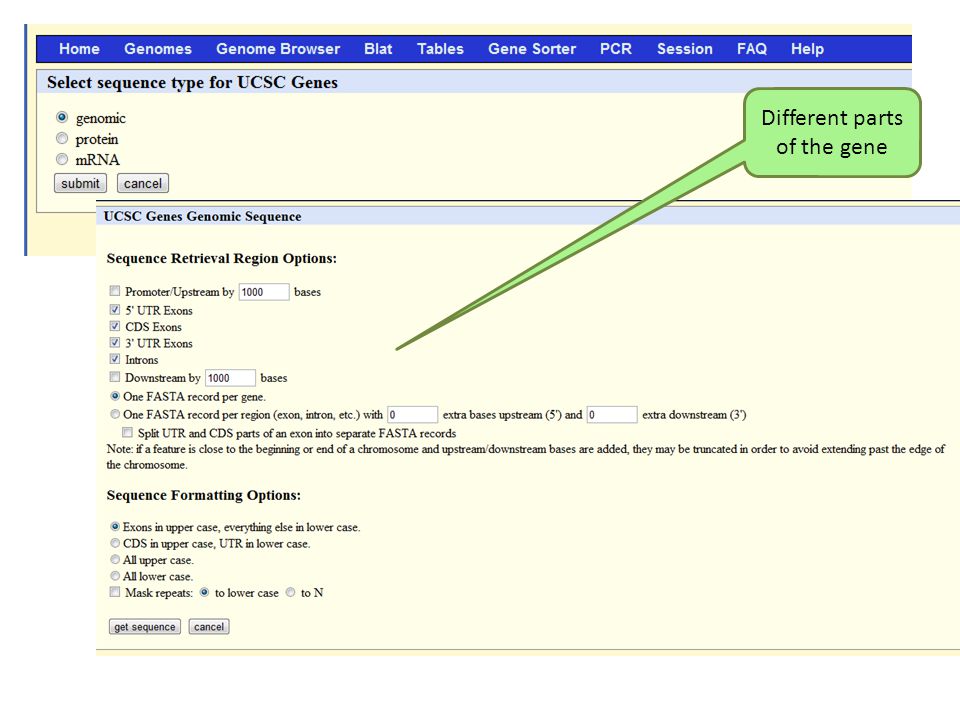Enable Split UTR and CDS parts checkbox
This screenshot has width=960, height=720.
coord(127,433)
